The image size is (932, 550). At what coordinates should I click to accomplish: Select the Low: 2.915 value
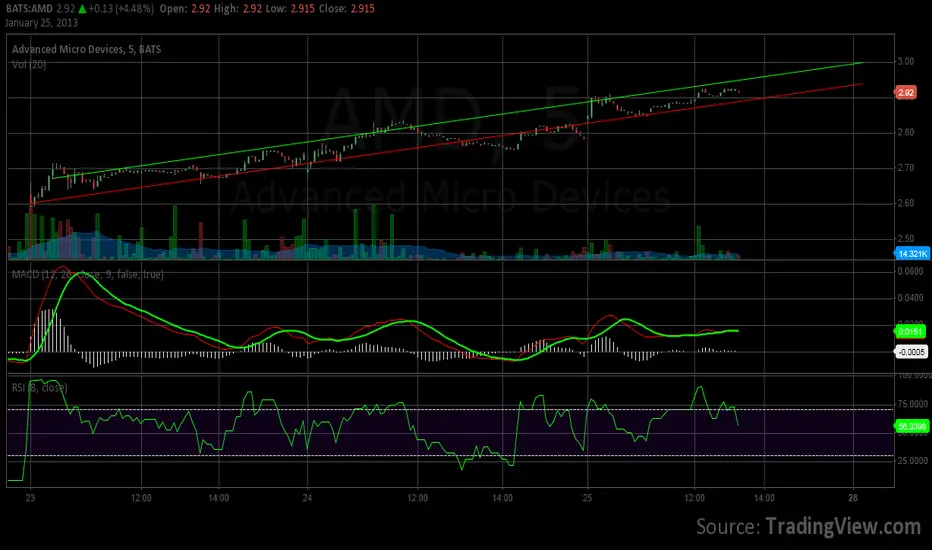point(290,9)
